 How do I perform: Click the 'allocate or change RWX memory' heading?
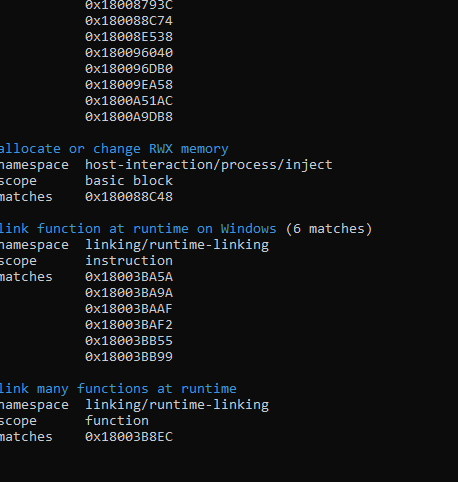click(x=114, y=149)
